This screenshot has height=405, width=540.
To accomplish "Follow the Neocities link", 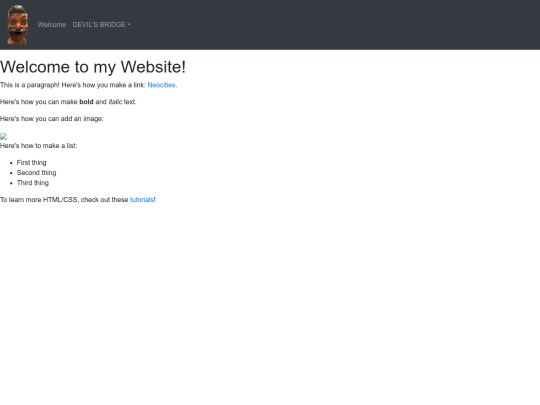I will [x=161, y=85].
